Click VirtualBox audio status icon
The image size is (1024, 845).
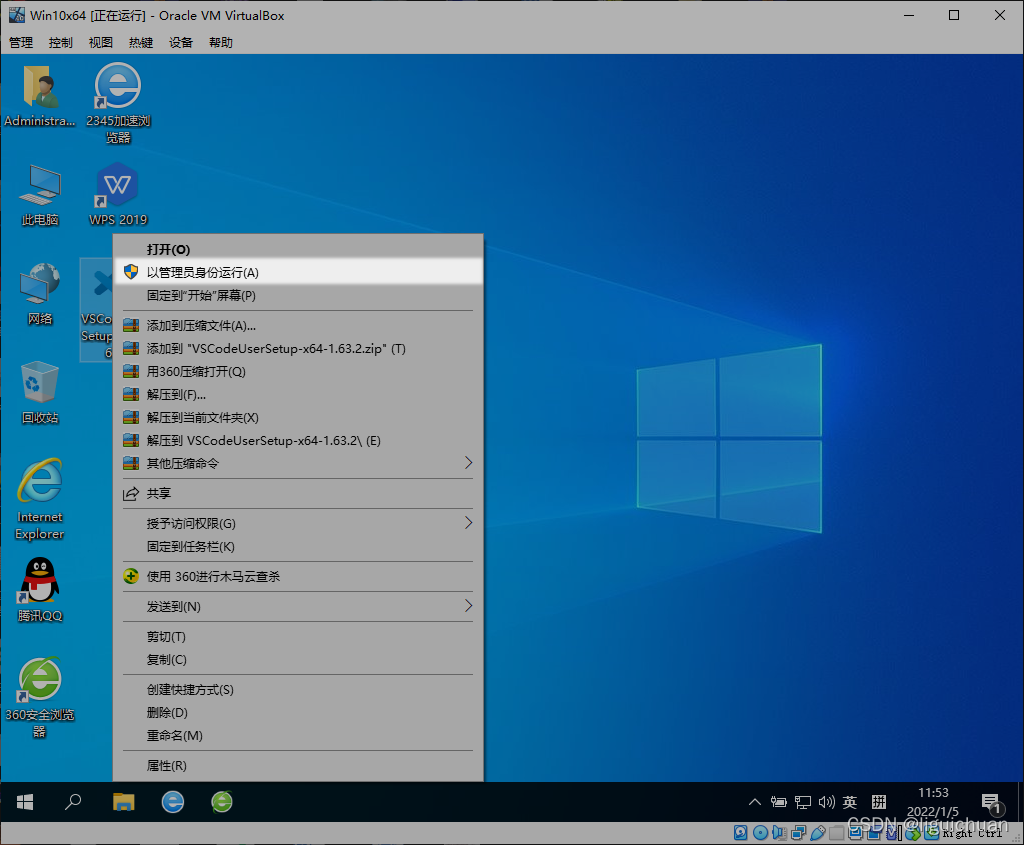pyautogui.click(x=779, y=833)
